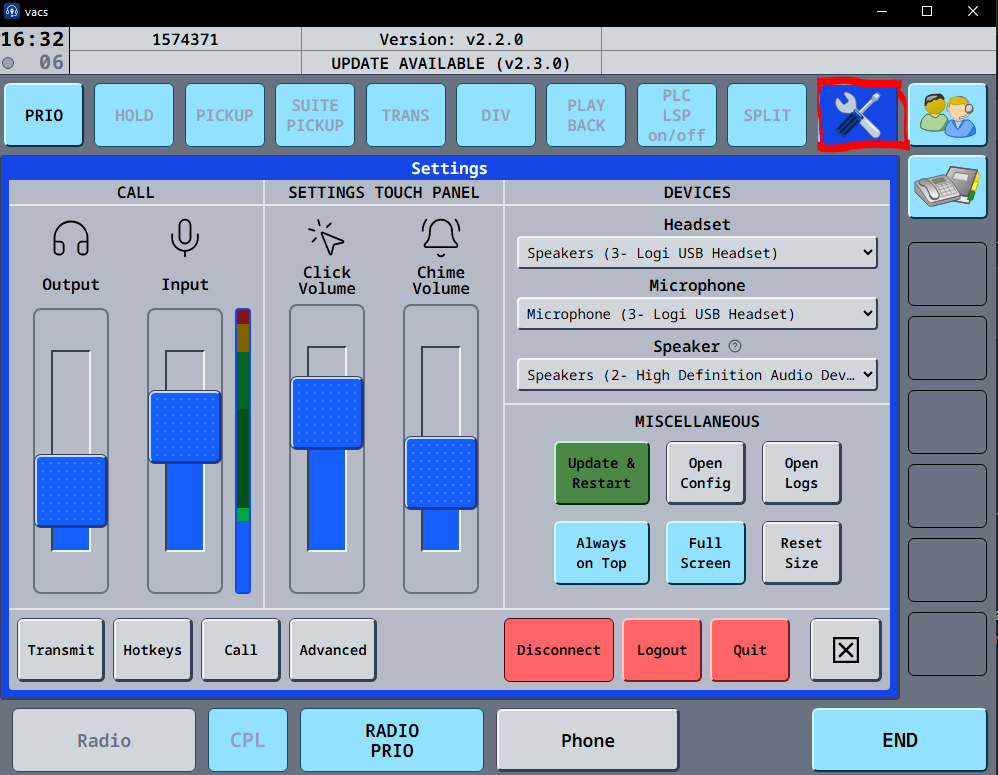Switch to the Radio page
The width and height of the screenshot is (998, 775).
click(x=104, y=741)
